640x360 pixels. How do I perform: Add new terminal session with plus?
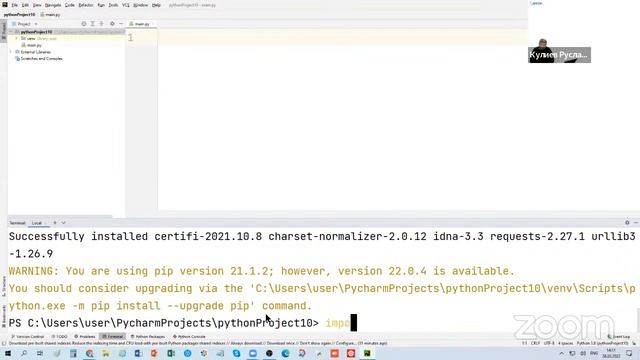[x=55, y=223]
